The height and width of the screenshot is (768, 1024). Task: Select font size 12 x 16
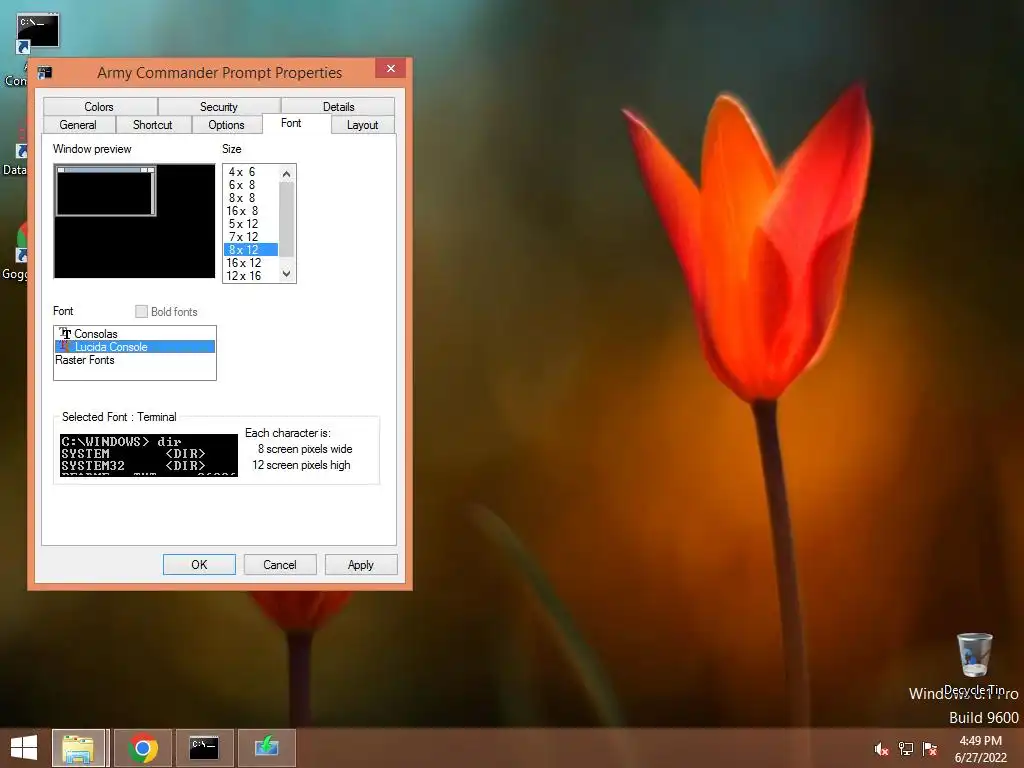pyautogui.click(x=250, y=276)
